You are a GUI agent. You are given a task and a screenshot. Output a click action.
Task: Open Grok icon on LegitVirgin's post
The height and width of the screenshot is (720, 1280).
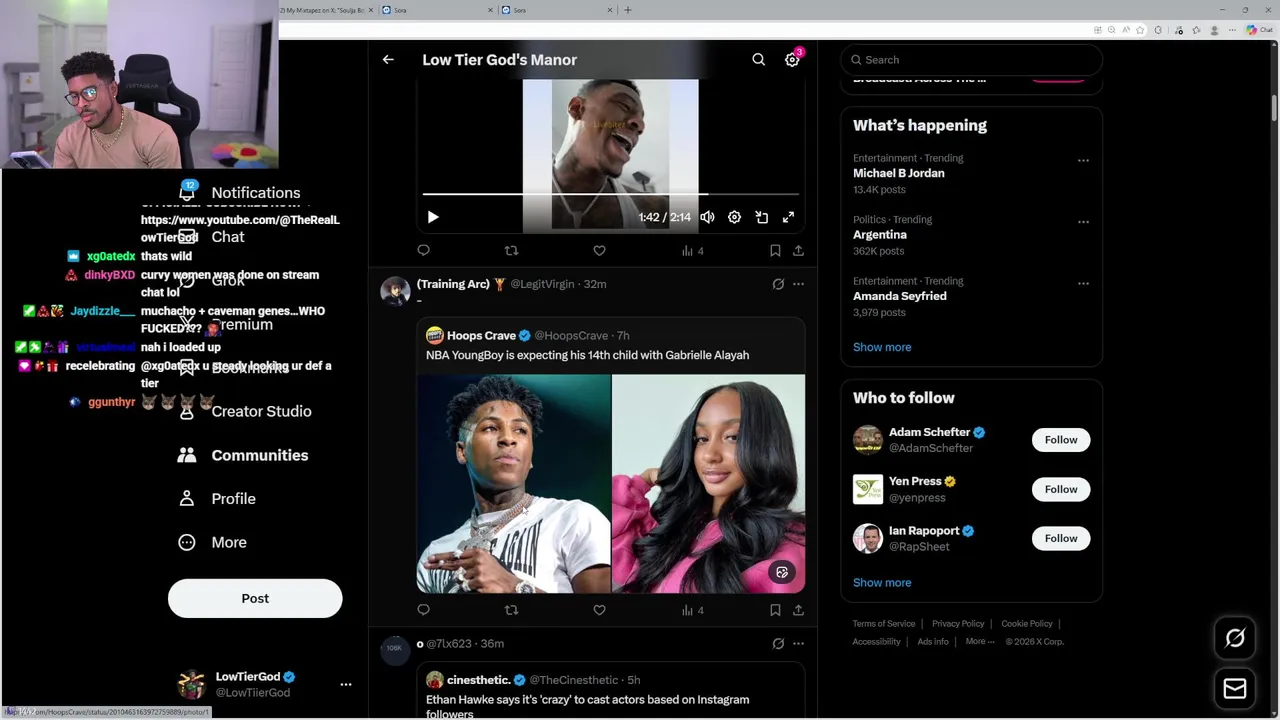[778, 284]
